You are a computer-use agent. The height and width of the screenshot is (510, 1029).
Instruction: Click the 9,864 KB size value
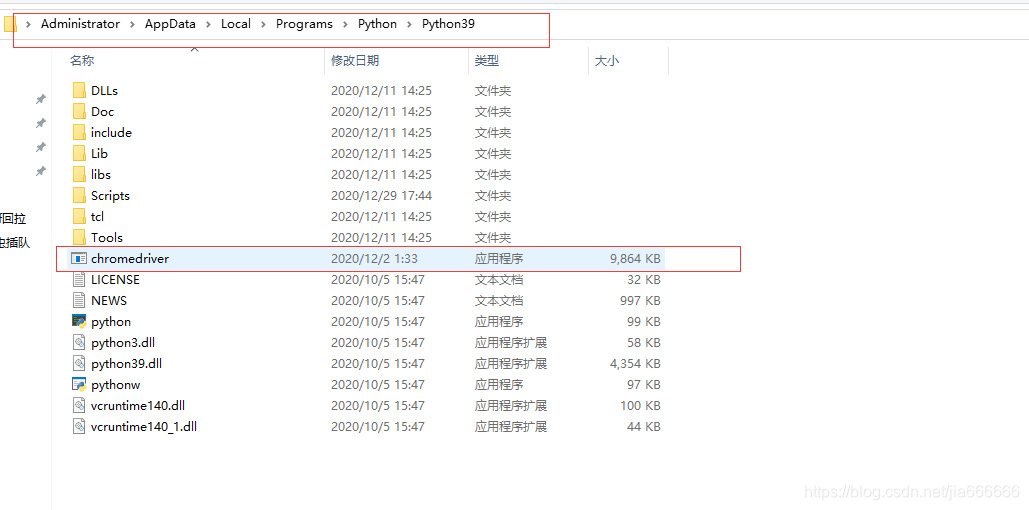[x=635, y=259]
